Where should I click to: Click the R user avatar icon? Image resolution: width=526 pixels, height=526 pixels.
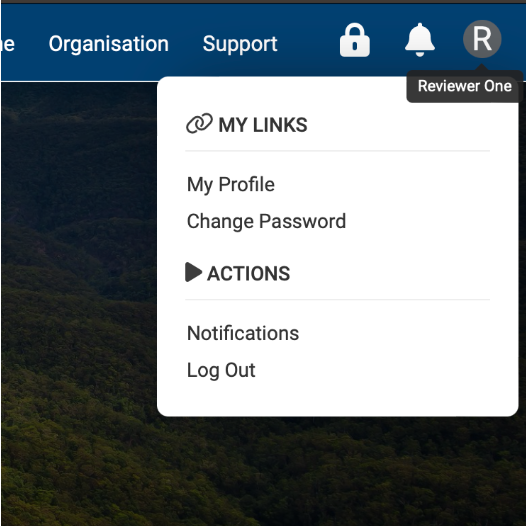pyautogui.click(x=482, y=39)
